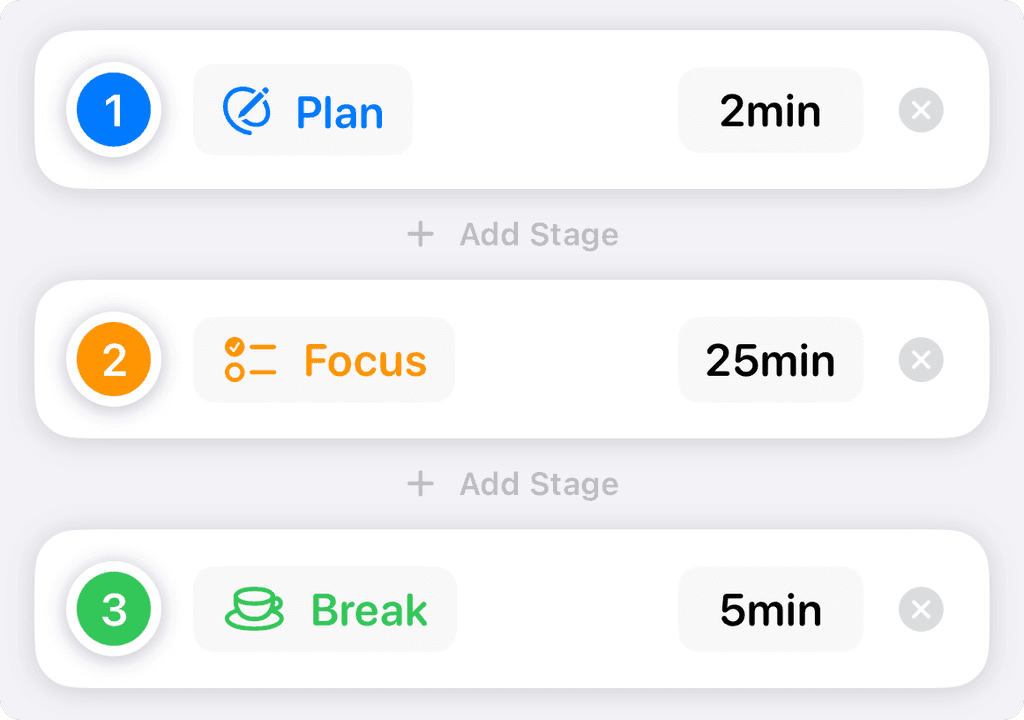Click the 25min duration field for Focus
The image size is (1024, 720).
[x=770, y=360]
